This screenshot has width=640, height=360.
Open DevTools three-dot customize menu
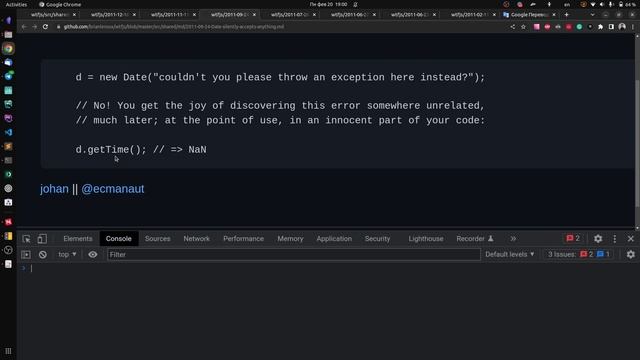click(x=615, y=239)
